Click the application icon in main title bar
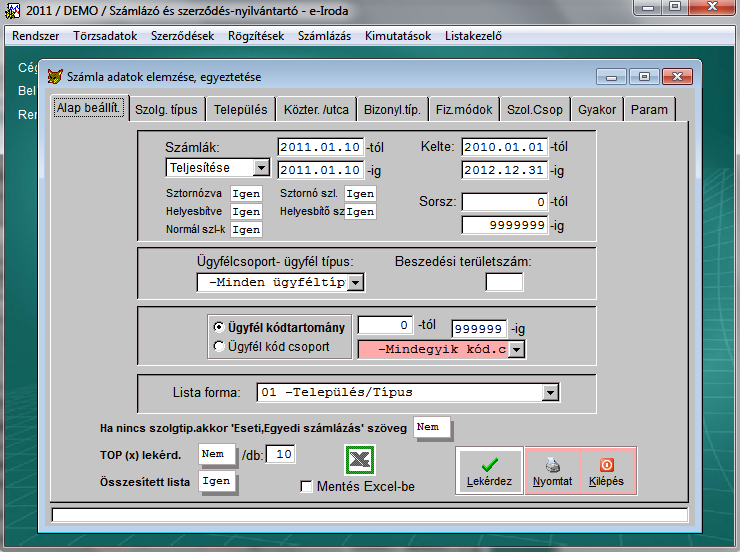Screen dimensions: 740x552 (13, 9)
